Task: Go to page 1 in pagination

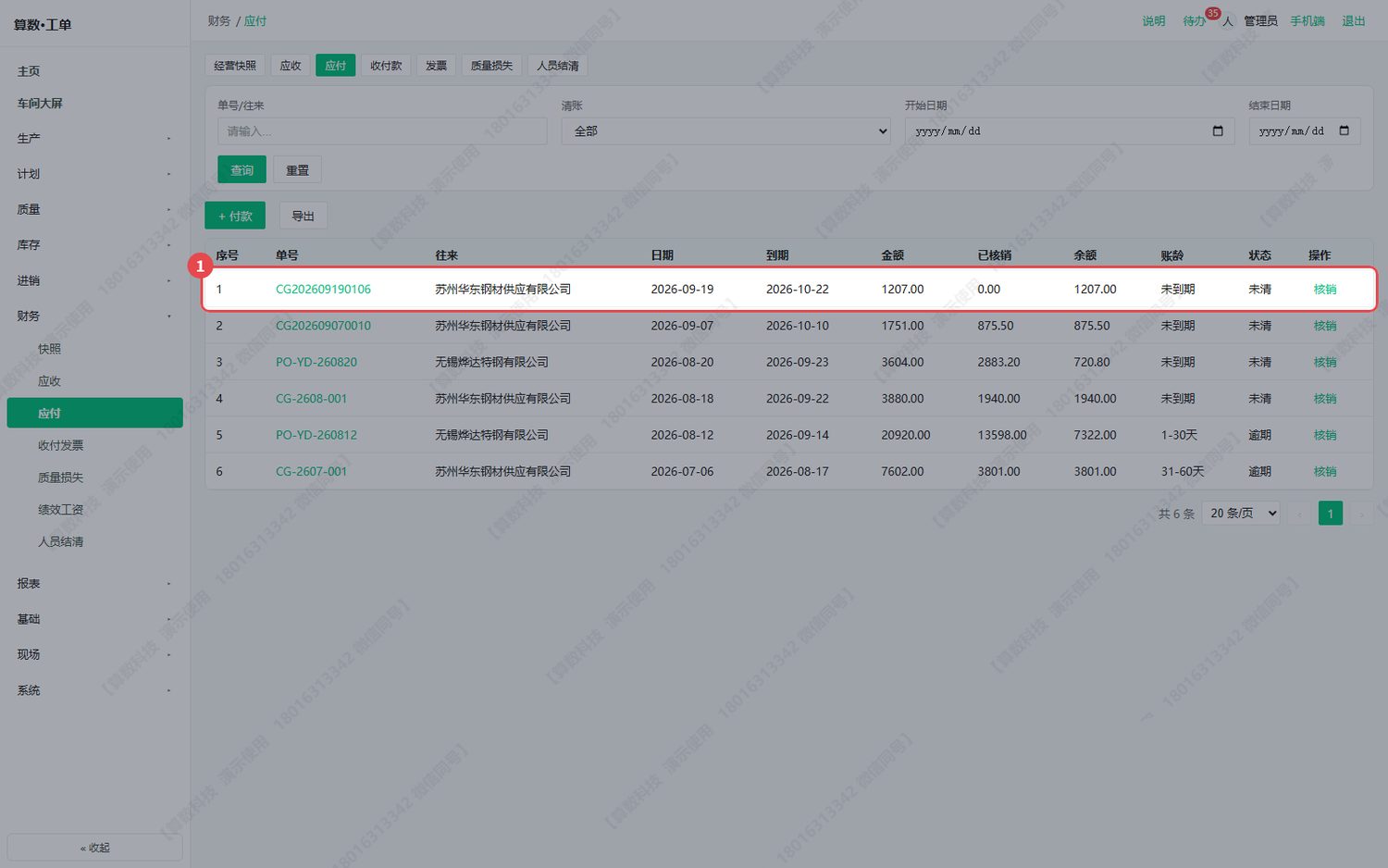Action: pos(1331,513)
